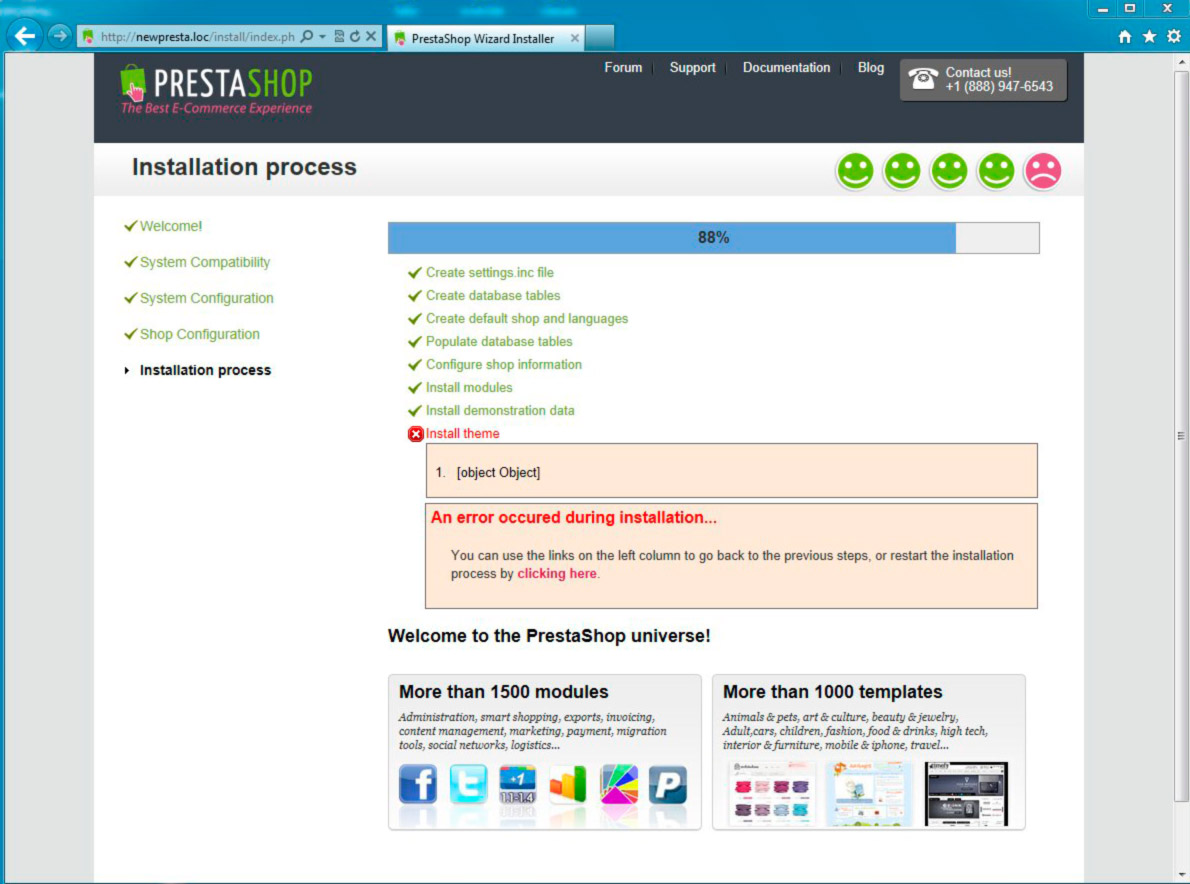The width and height of the screenshot is (1190, 884).
Task: Refresh the page with reload icon
Action: [355, 36]
